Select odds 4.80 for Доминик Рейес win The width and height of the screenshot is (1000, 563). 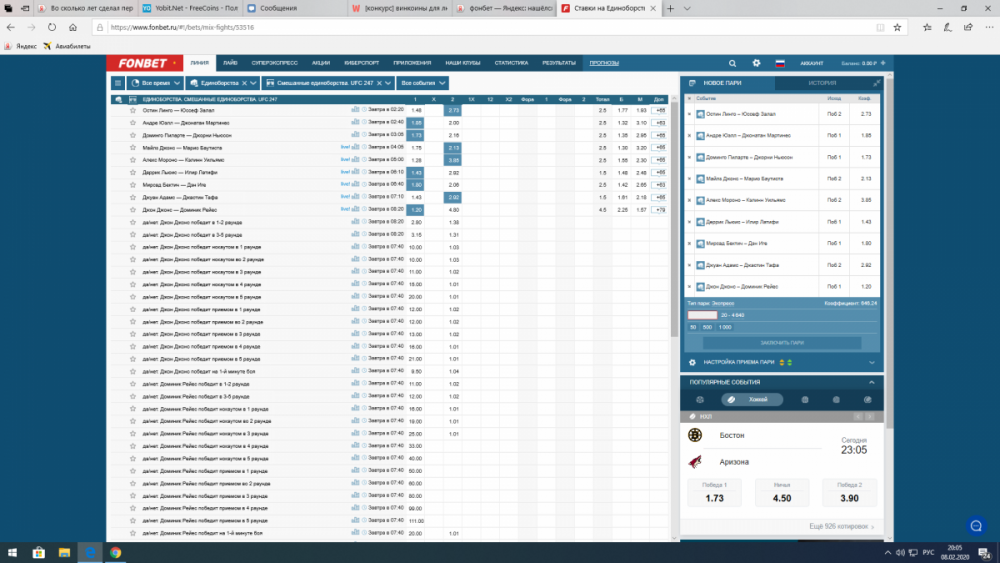click(x=453, y=210)
